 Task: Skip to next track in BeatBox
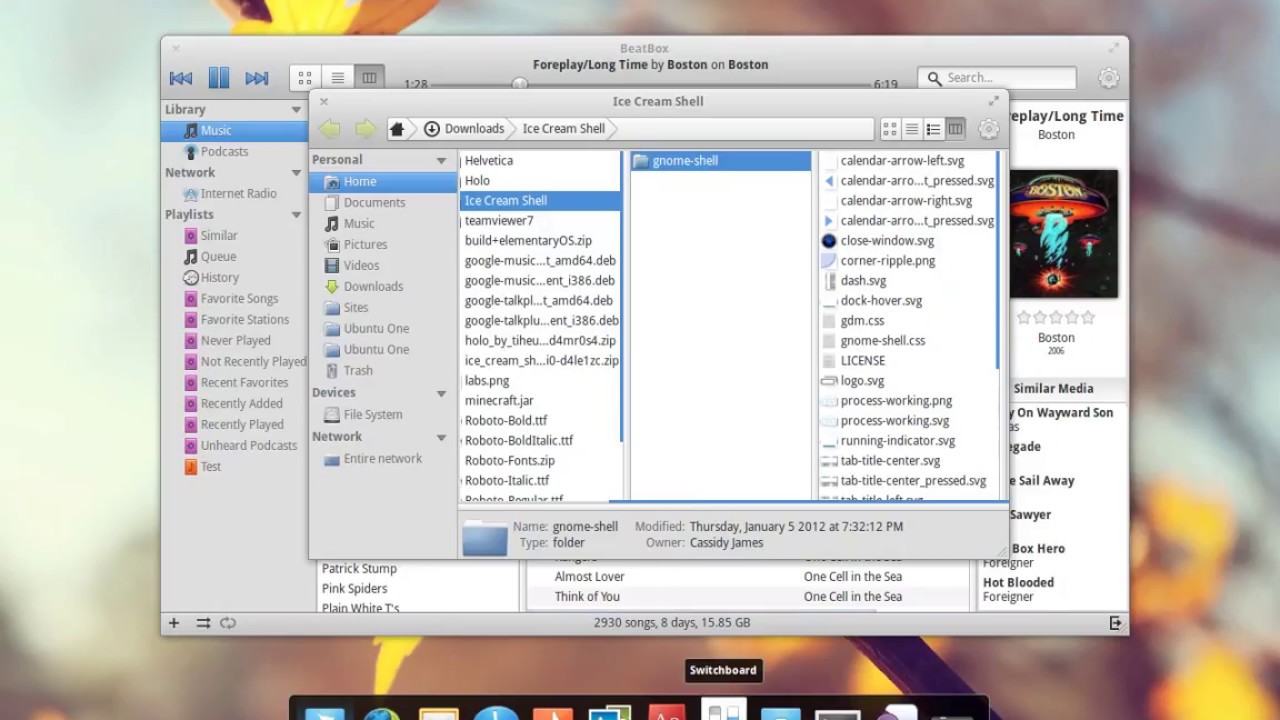click(x=257, y=78)
